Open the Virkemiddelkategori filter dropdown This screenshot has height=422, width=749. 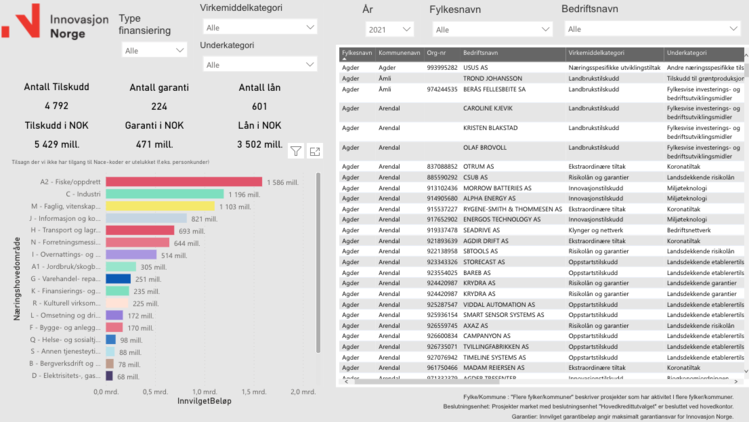tap(258, 28)
